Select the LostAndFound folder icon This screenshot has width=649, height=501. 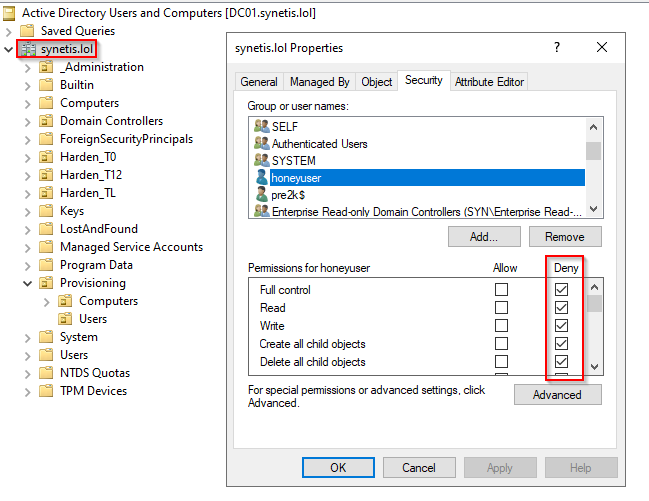tap(46, 229)
